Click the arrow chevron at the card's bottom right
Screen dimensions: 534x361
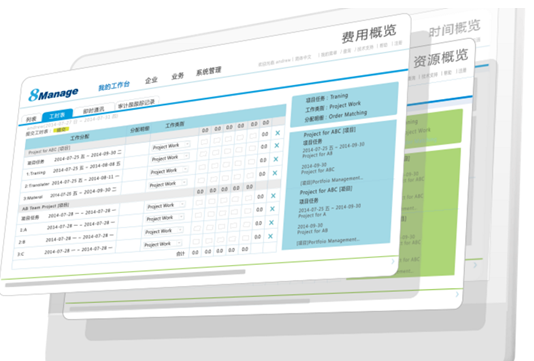393,261
